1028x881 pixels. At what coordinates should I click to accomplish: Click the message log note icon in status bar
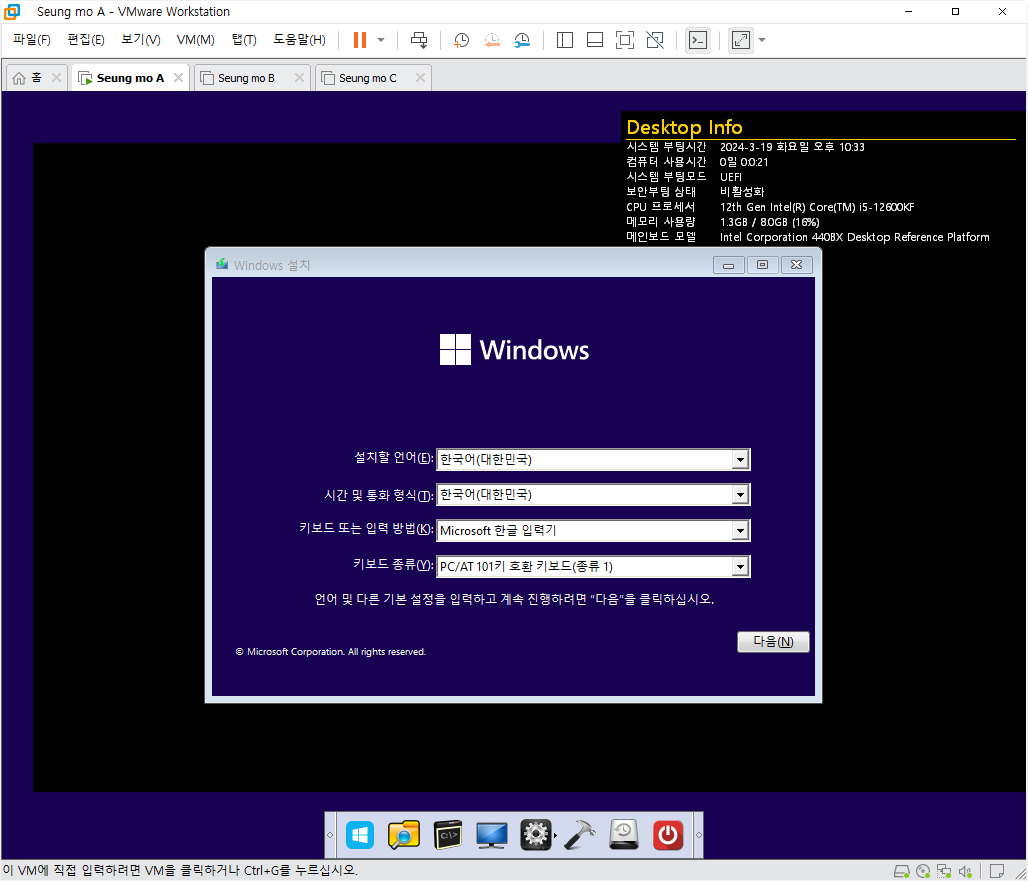997,871
